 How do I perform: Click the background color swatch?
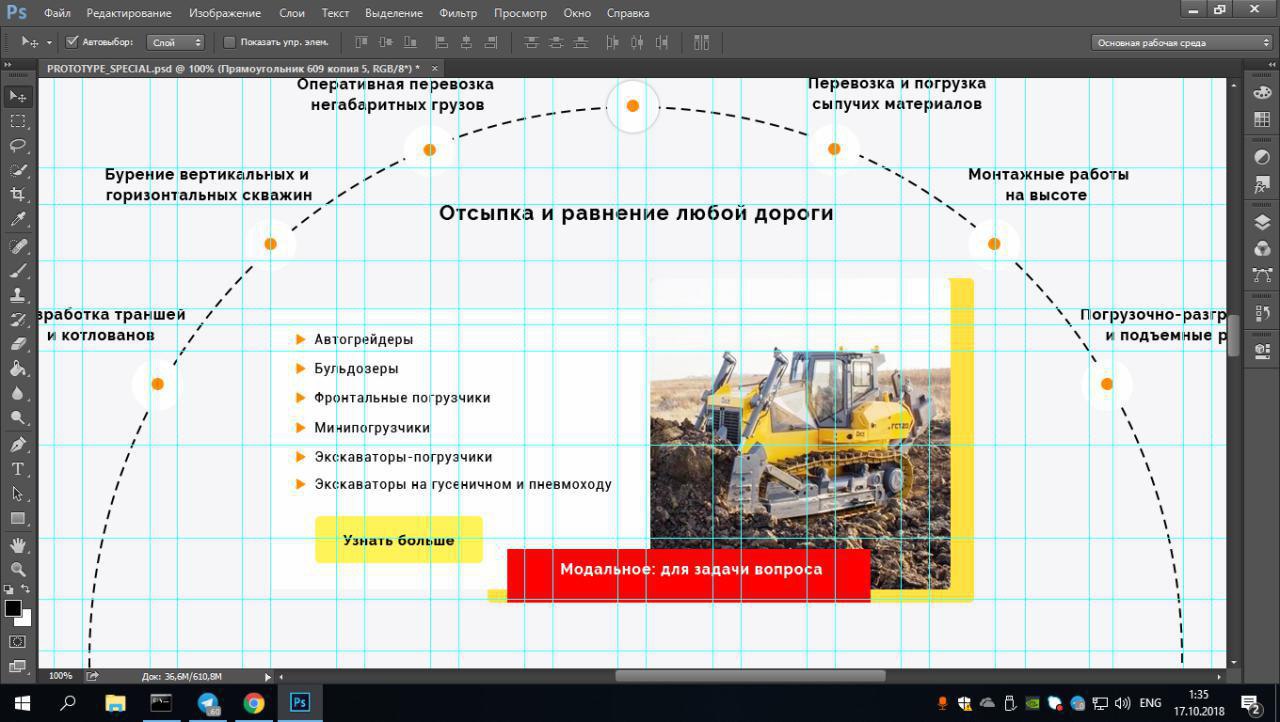26,621
